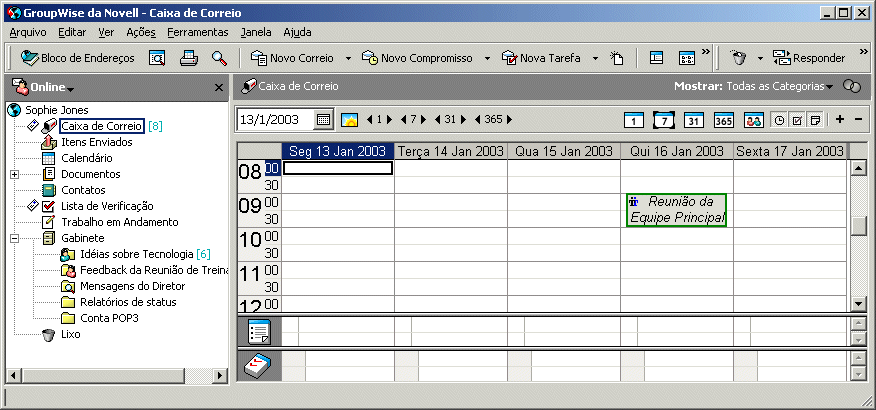Switch to Week view icon (7)

point(664,120)
